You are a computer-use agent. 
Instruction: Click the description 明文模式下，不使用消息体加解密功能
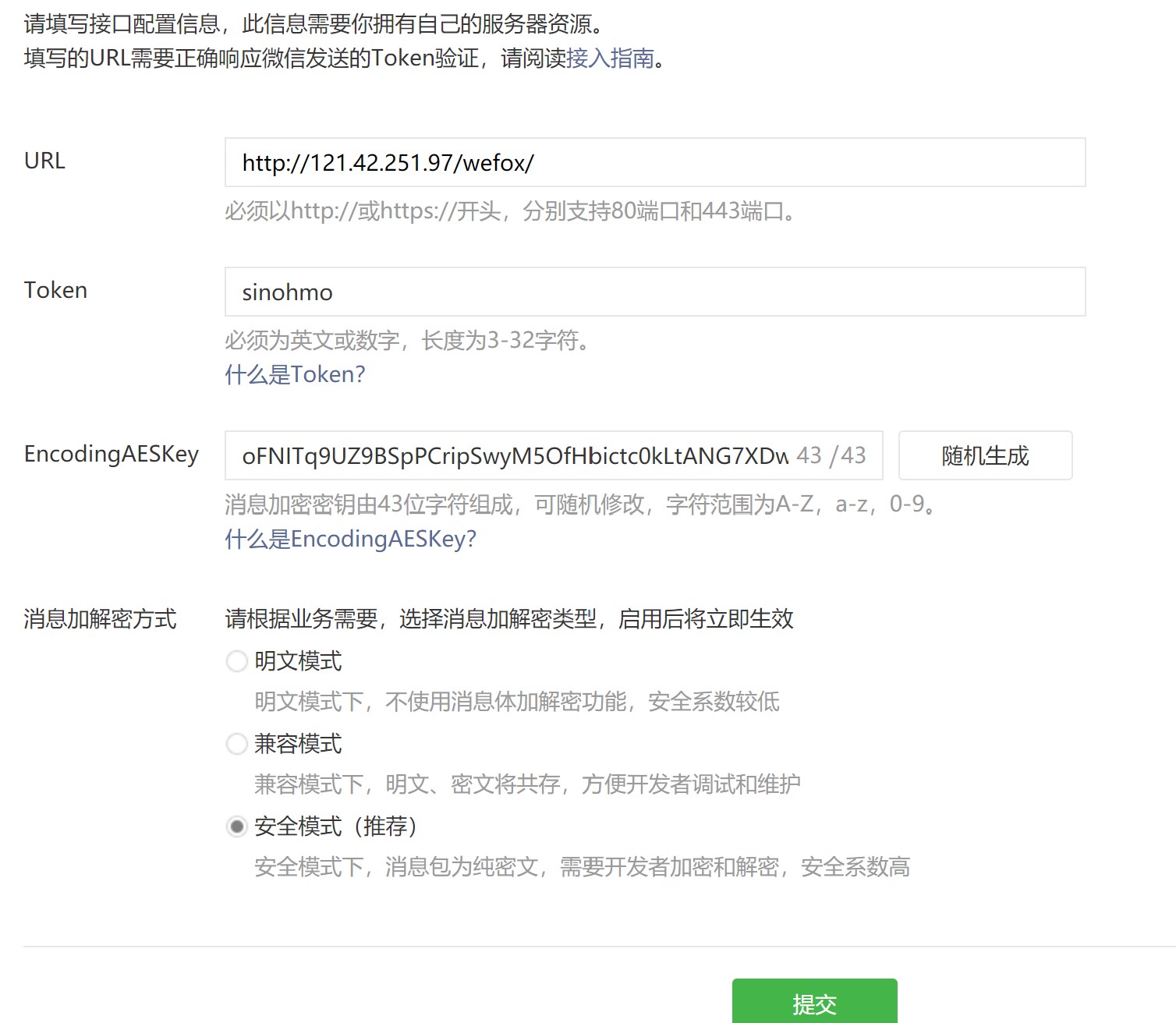coord(517,702)
